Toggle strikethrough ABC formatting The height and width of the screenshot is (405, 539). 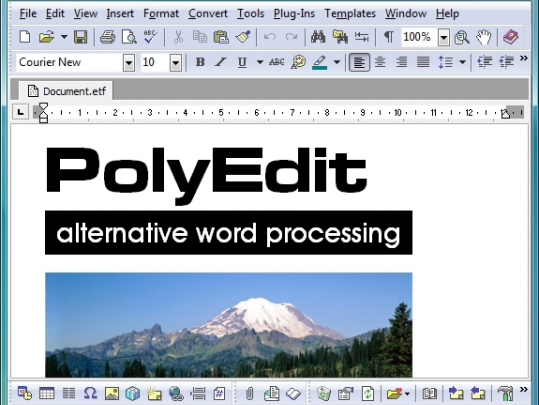click(x=277, y=62)
